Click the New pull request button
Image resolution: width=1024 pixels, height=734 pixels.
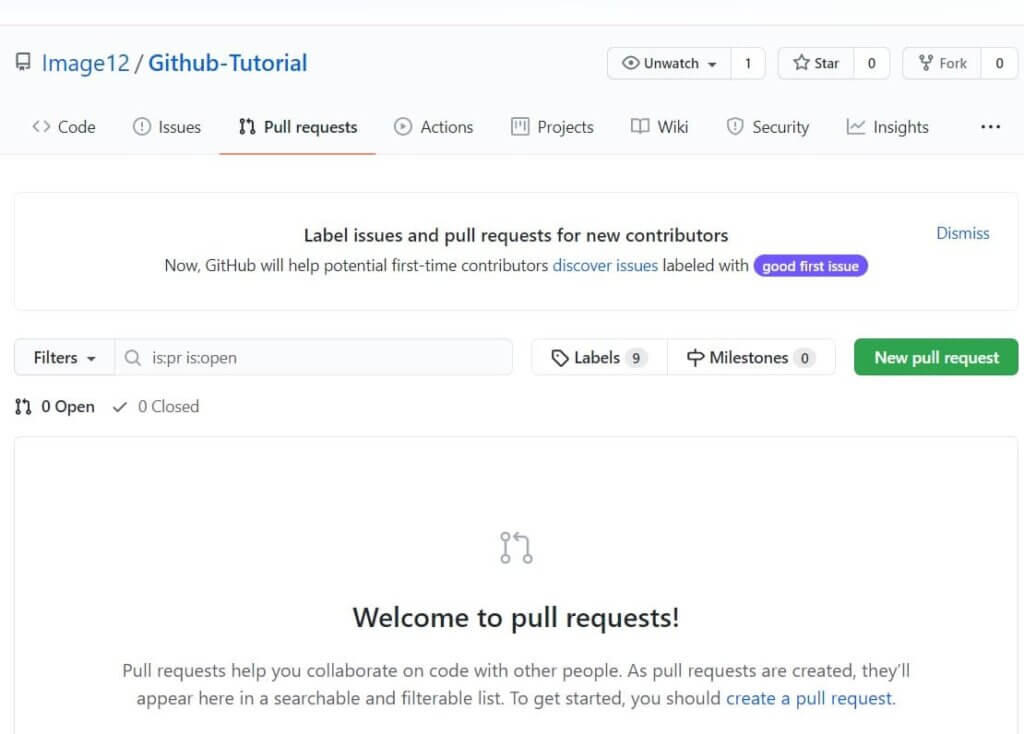936,357
